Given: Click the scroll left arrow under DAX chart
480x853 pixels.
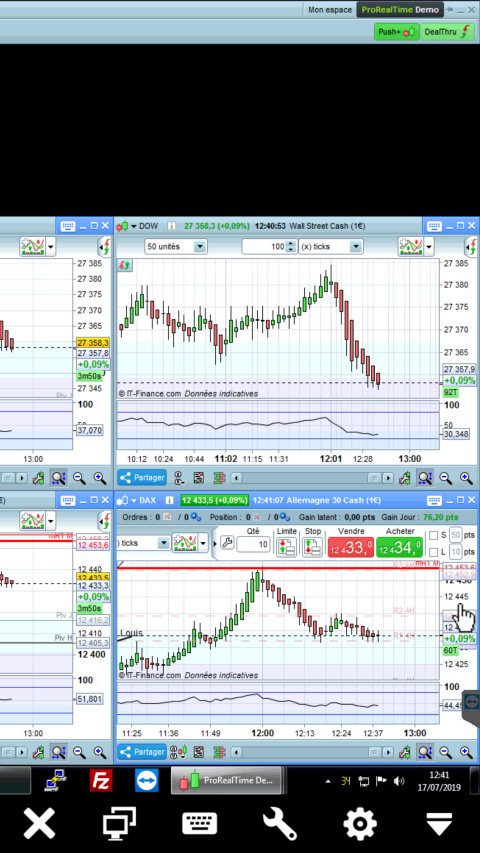Looking at the screenshot, I should point(236,752).
